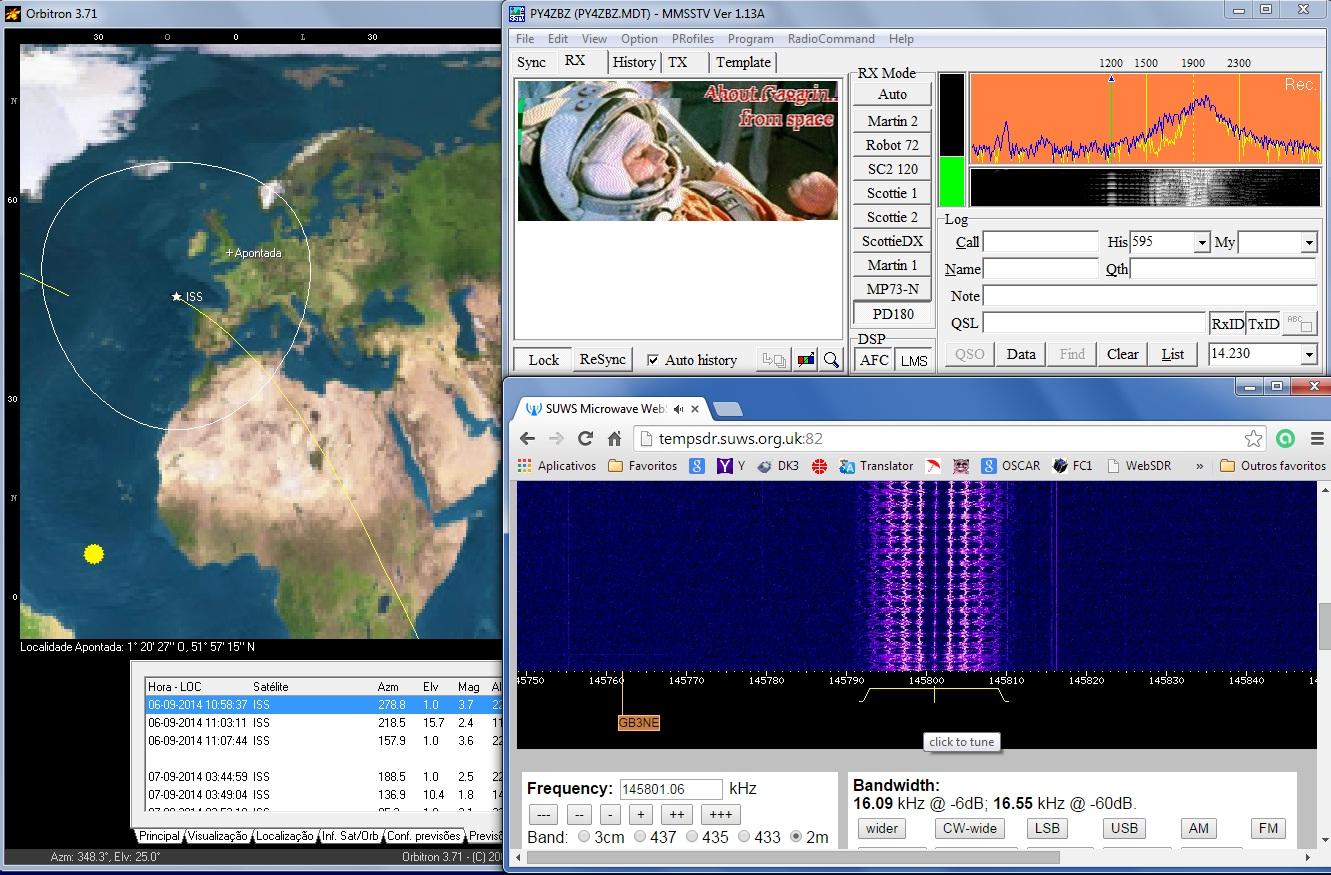1331x875 pixels.
Task: Select the Robot 72 RX mode
Action: coord(892,145)
